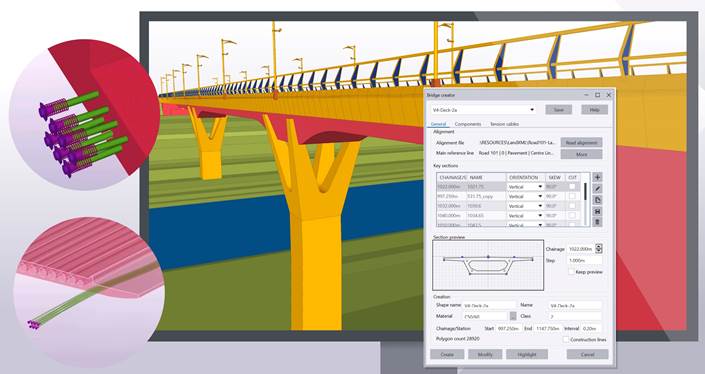Image resolution: width=705 pixels, height=374 pixels.
Task: Tick the Cut checkbox in the 1022.000m row
Action: [x=572, y=187]
